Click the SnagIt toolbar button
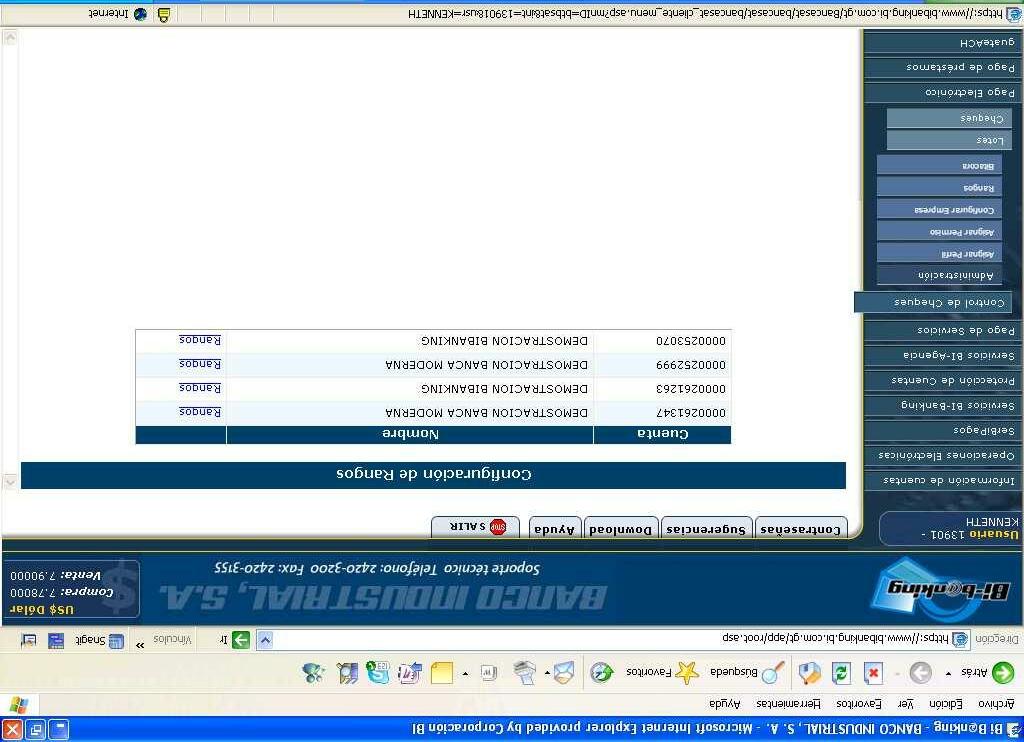Image resolution: width=1024 pixels, height=742 pixels. coord(98,640)
